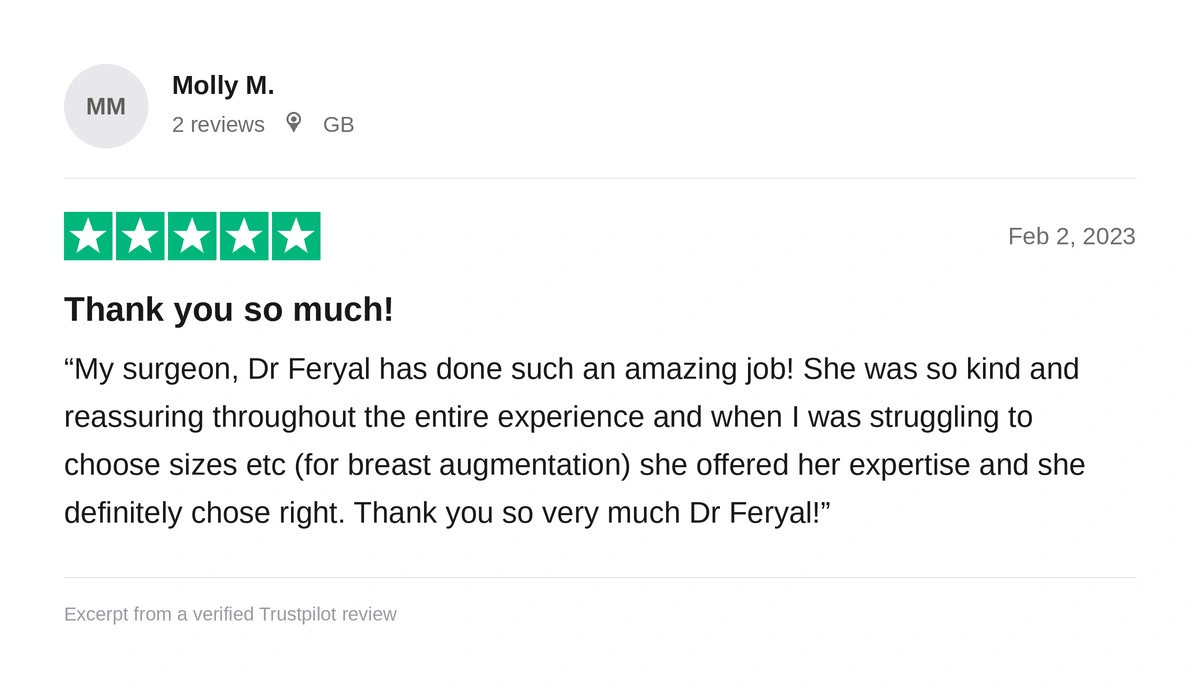Click the line starting 'reassuring throughout'
The width and height of the screenshot is (1200, 691).
click(x=548, y=417)
